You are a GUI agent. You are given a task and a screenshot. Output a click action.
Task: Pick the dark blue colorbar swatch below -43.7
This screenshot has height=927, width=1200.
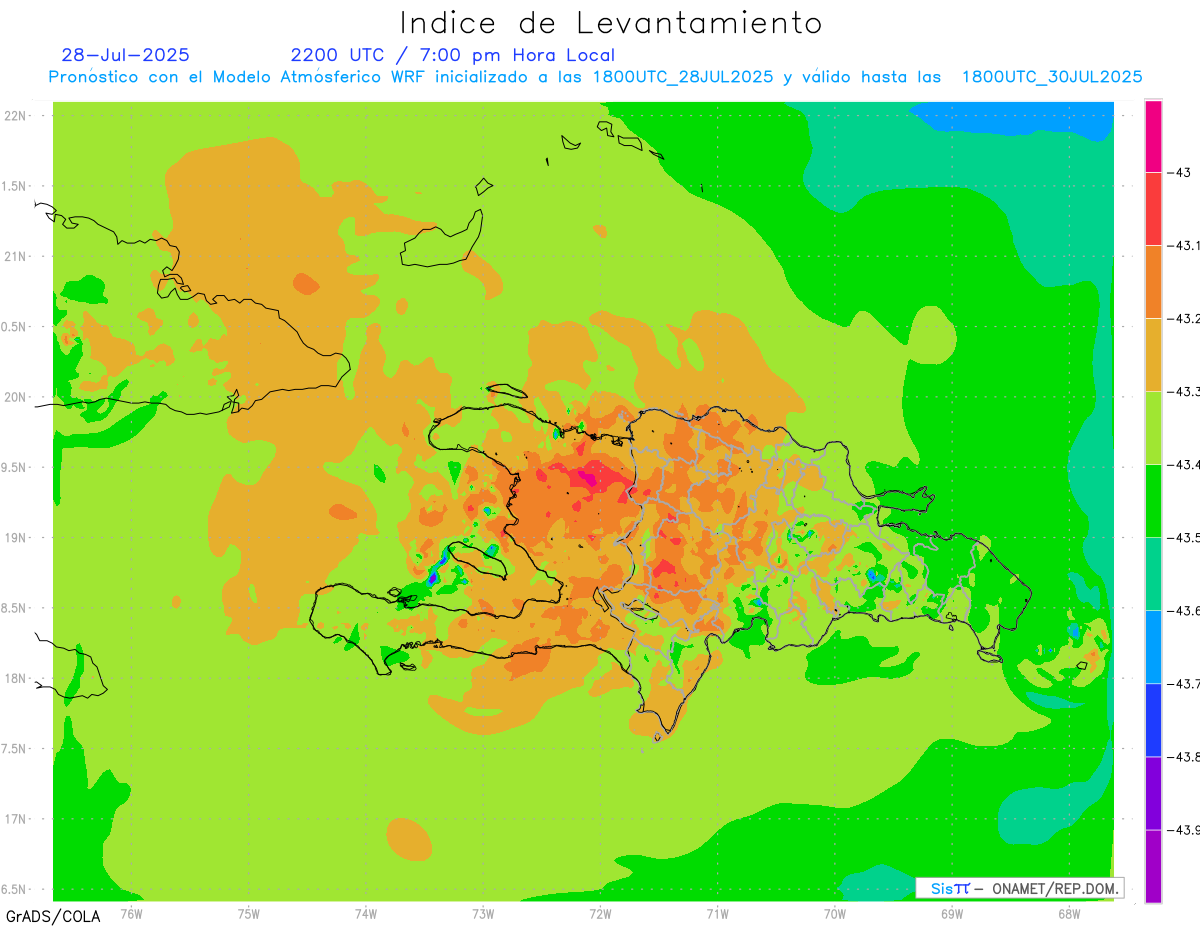[x=1153, y=719]
